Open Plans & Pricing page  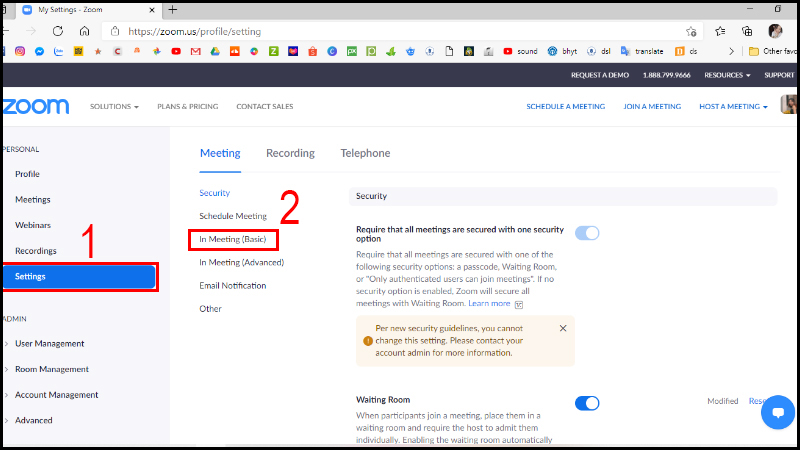188,107
